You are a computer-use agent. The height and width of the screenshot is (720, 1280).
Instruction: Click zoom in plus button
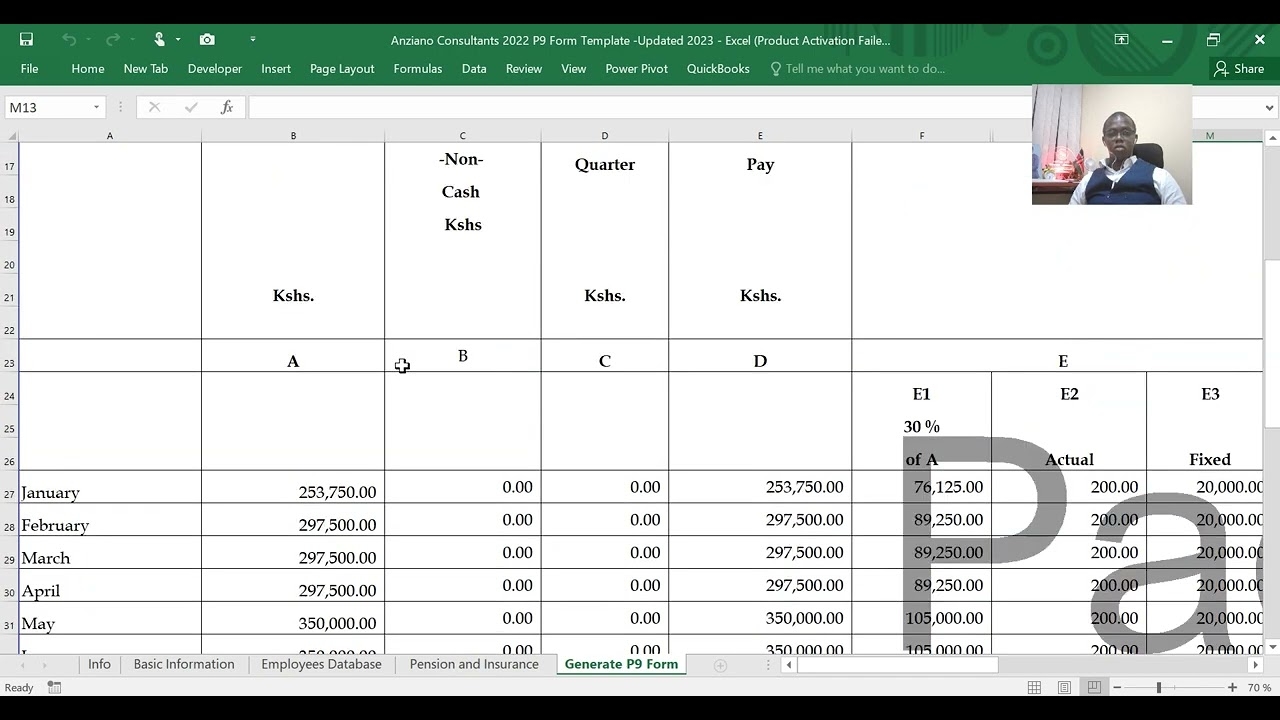click(1232, 687)
